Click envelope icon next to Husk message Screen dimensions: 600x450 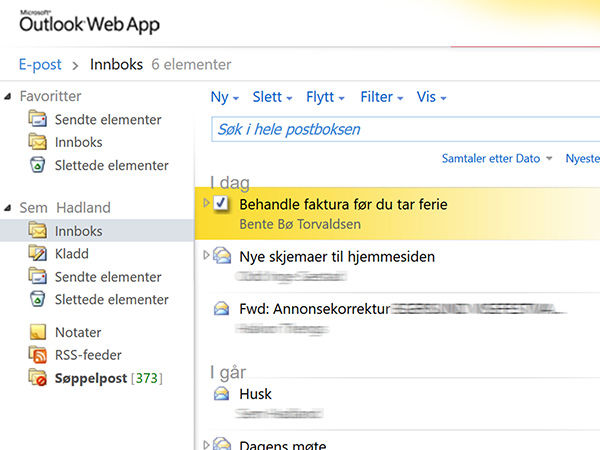(222, 394)
